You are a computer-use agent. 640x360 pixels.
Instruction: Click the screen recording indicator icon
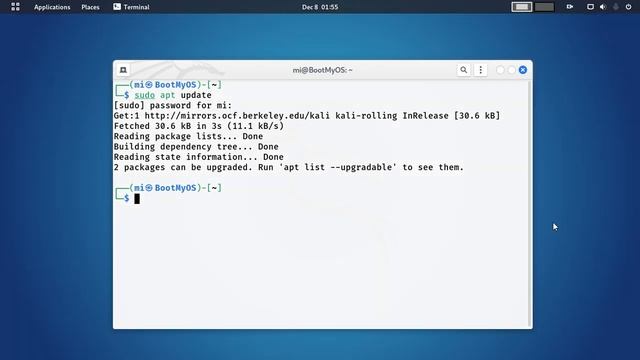(570, 7)
